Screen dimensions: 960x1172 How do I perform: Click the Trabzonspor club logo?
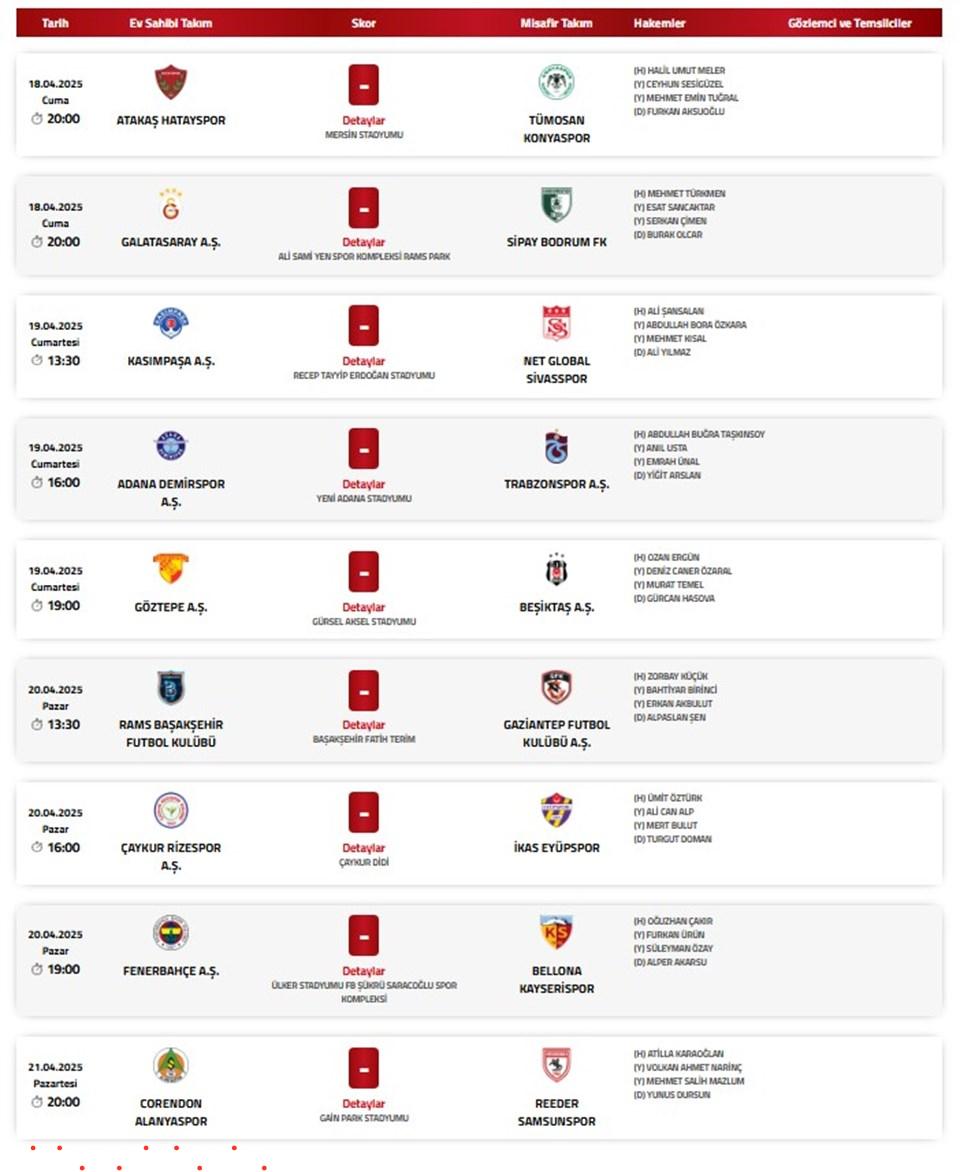click(x=556, y=447)
